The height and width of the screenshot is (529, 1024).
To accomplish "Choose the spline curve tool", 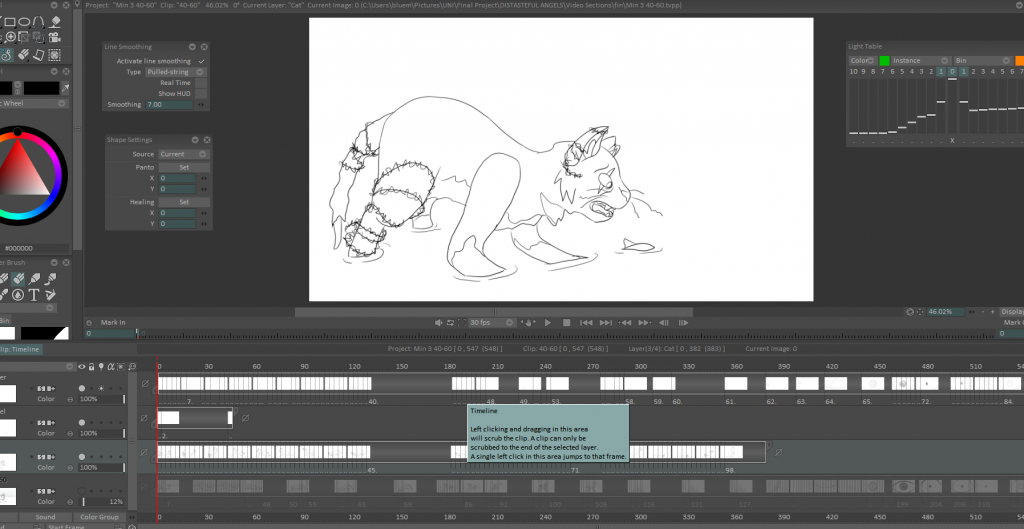I will 39,22.
